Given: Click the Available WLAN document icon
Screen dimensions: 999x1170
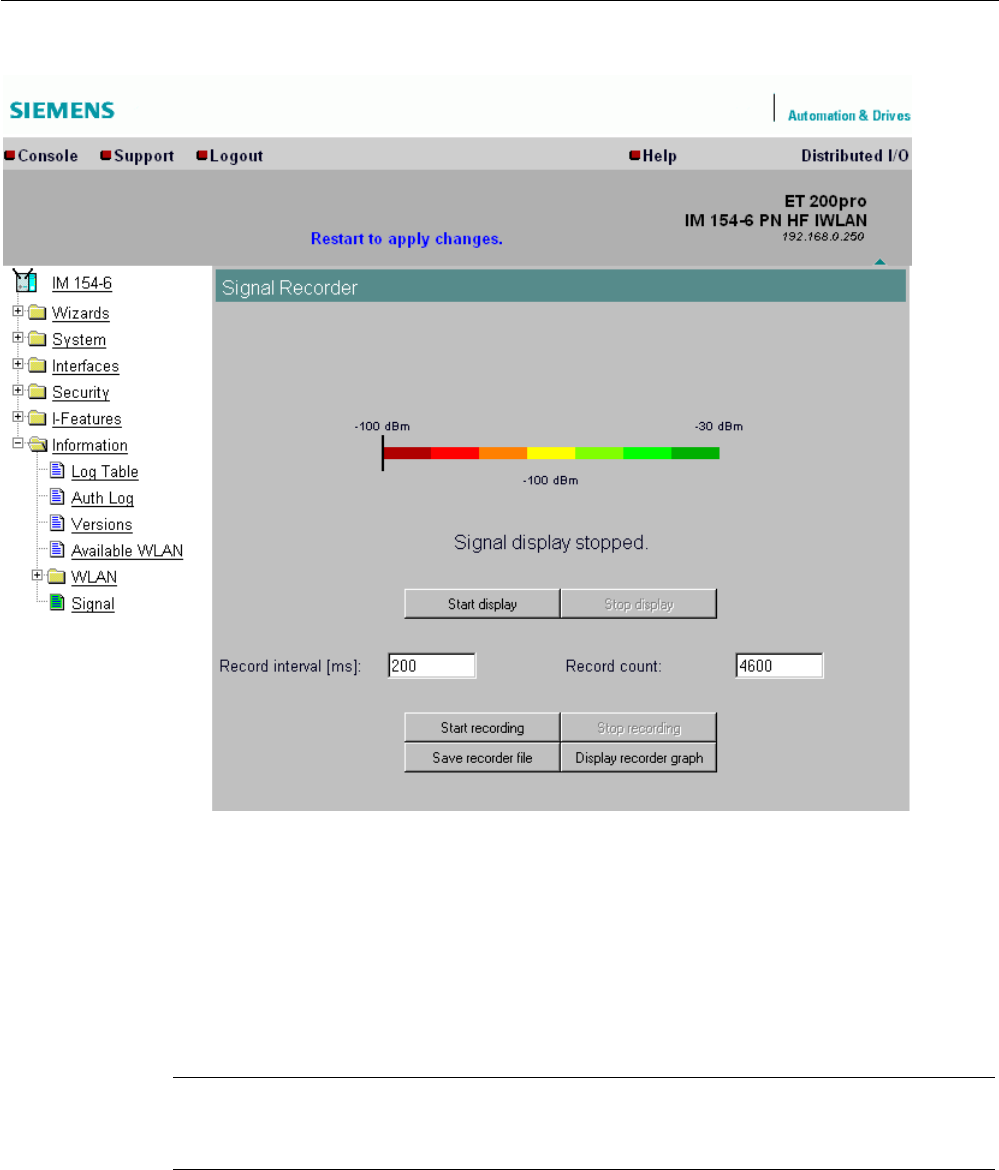Looking at the screenshot, I should pos(57,549).
